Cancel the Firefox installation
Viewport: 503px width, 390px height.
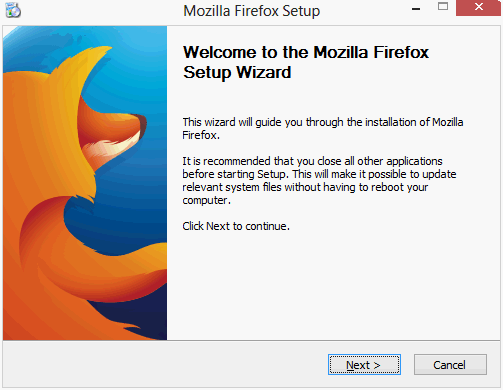tap(450, 365)
